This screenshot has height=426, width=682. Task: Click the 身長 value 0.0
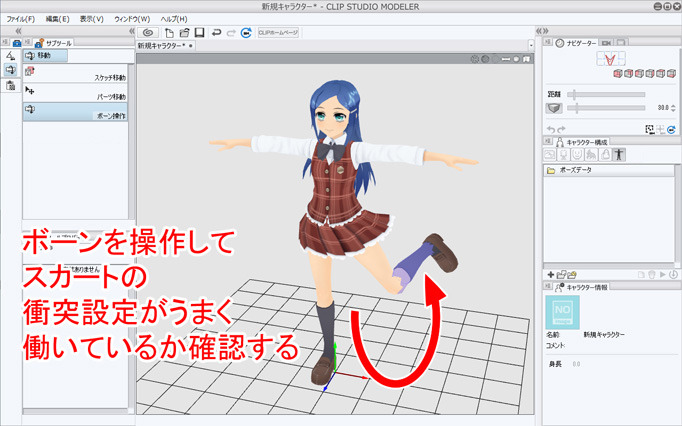576,364
